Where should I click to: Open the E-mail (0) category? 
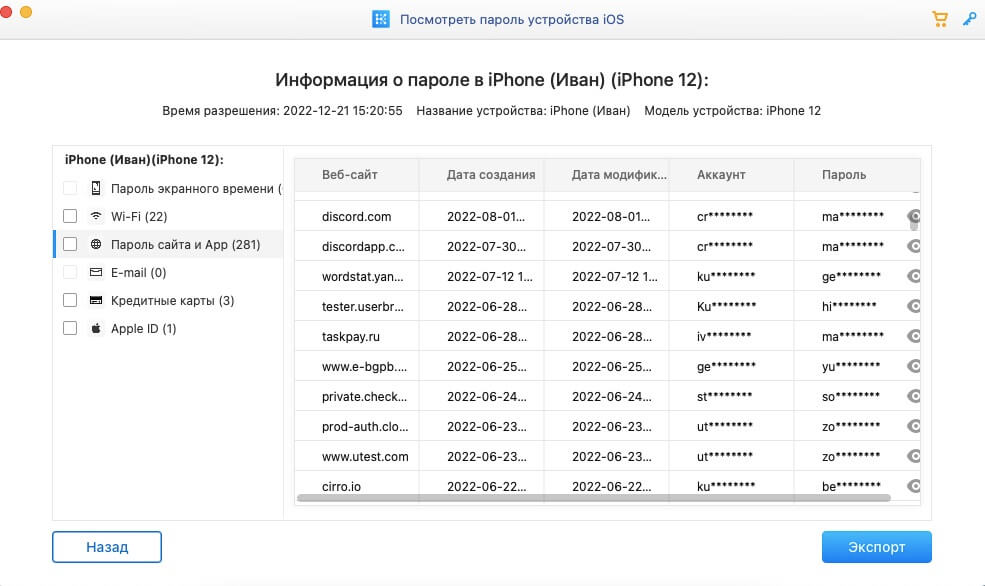pos(138,272)
